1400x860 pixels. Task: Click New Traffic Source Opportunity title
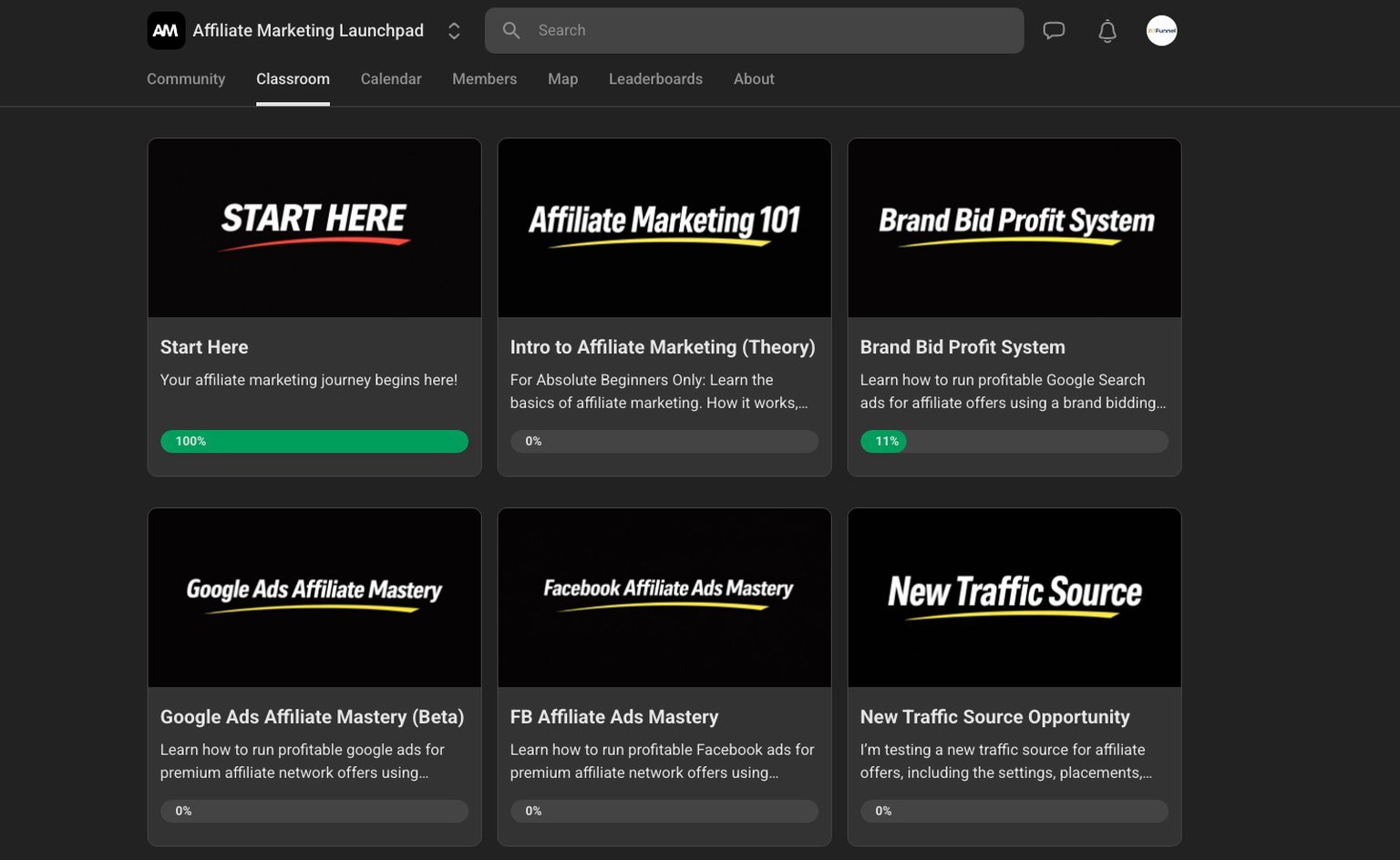pyautogui.click(x=995, y=717)
